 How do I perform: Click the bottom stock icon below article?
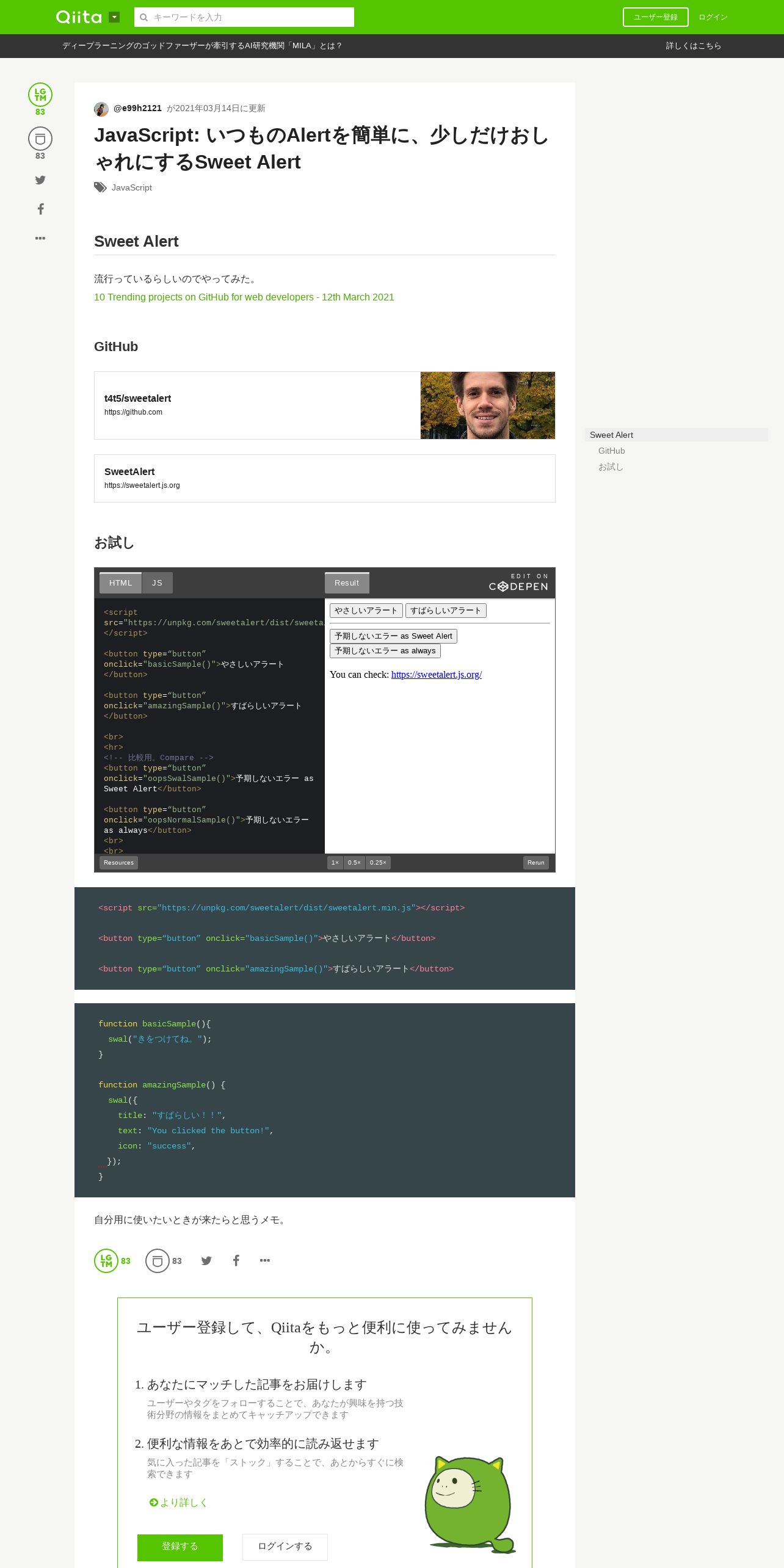coord(158,1261)
